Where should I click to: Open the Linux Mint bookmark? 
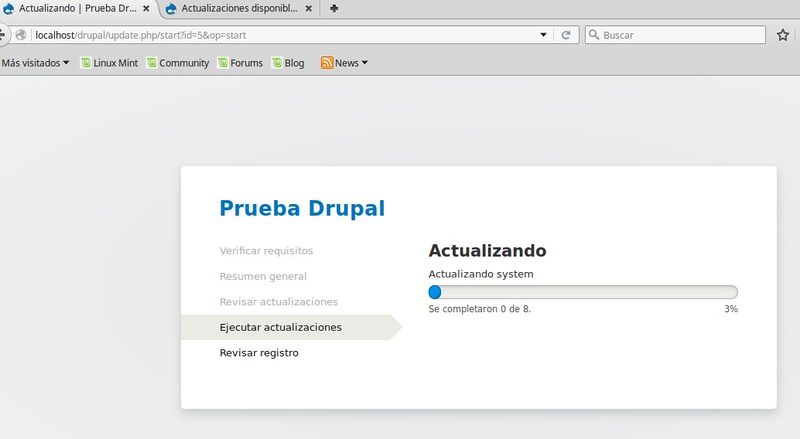109,63
